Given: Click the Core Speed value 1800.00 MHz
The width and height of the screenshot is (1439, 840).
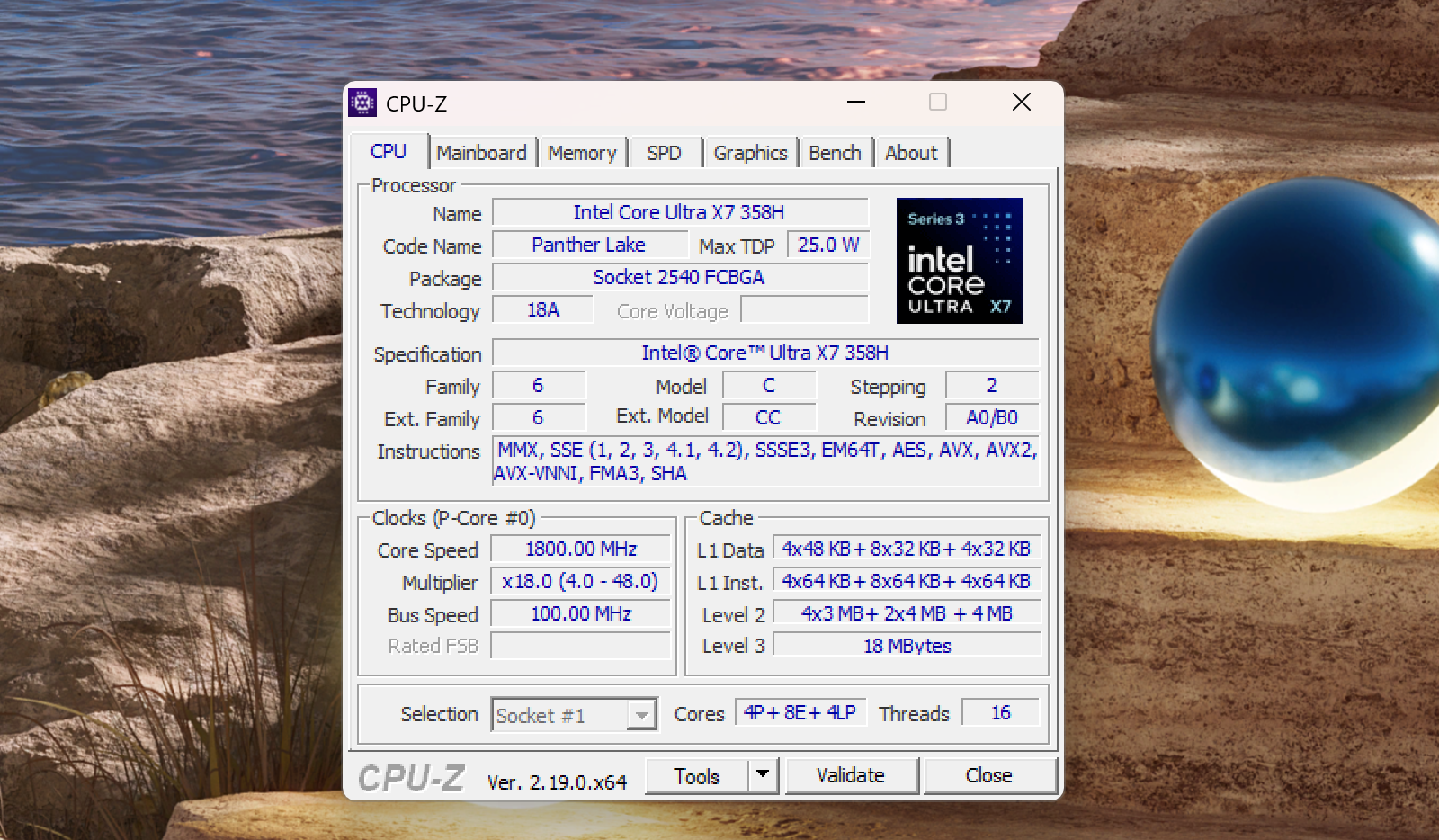Looking at the screenshot, I should (x=581, y=549).
